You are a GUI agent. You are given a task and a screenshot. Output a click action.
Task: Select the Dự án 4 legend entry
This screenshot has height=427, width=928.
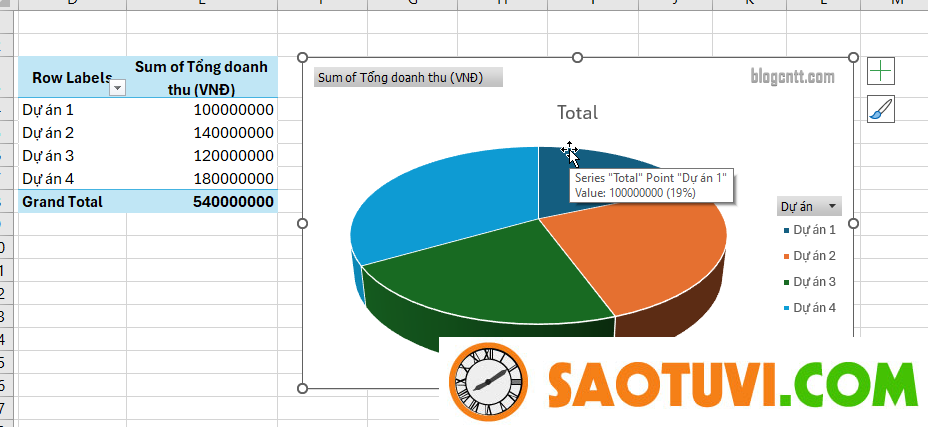coord(814,308)
